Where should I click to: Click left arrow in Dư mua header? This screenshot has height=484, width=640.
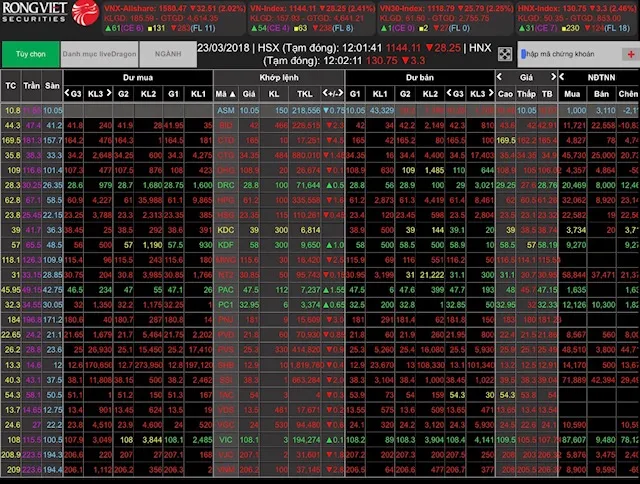[69, 93]
